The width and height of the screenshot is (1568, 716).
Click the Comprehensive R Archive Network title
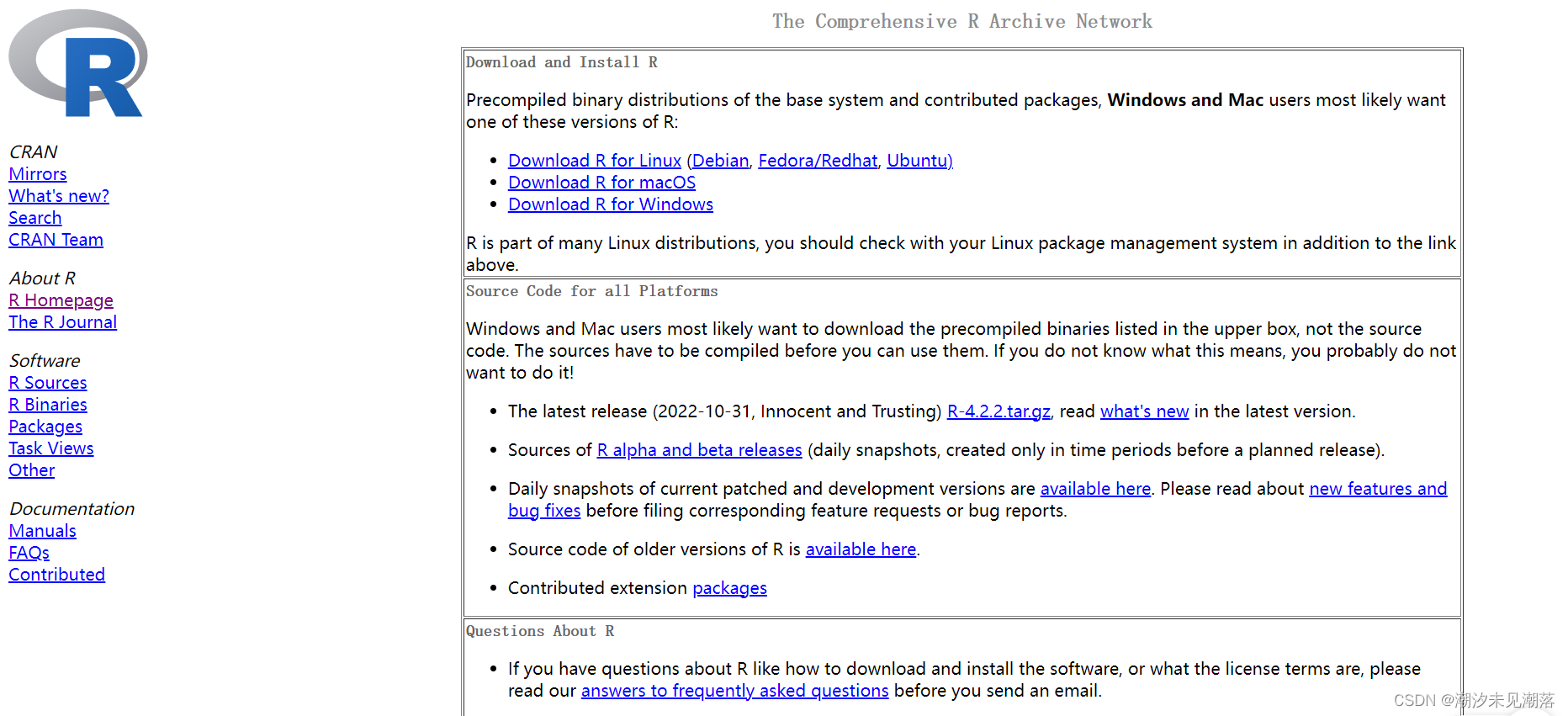(962, 21)
